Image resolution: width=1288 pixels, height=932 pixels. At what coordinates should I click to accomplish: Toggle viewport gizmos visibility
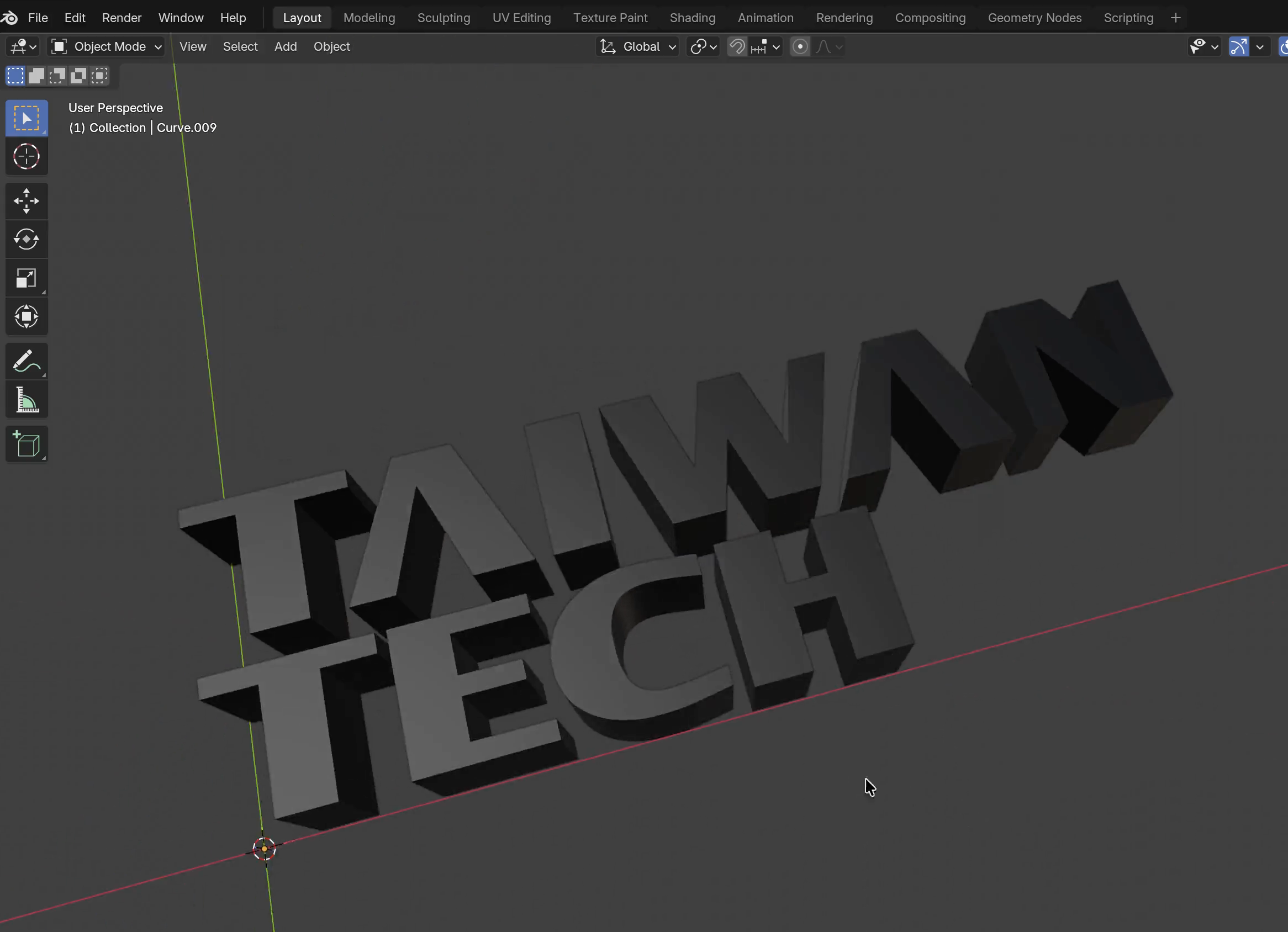(x=1239, y=46)
